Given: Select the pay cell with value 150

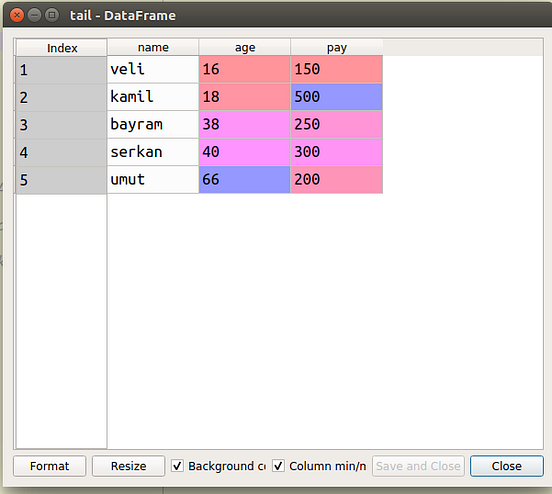Looking at the screenshot, I should [x=337, y=69].
